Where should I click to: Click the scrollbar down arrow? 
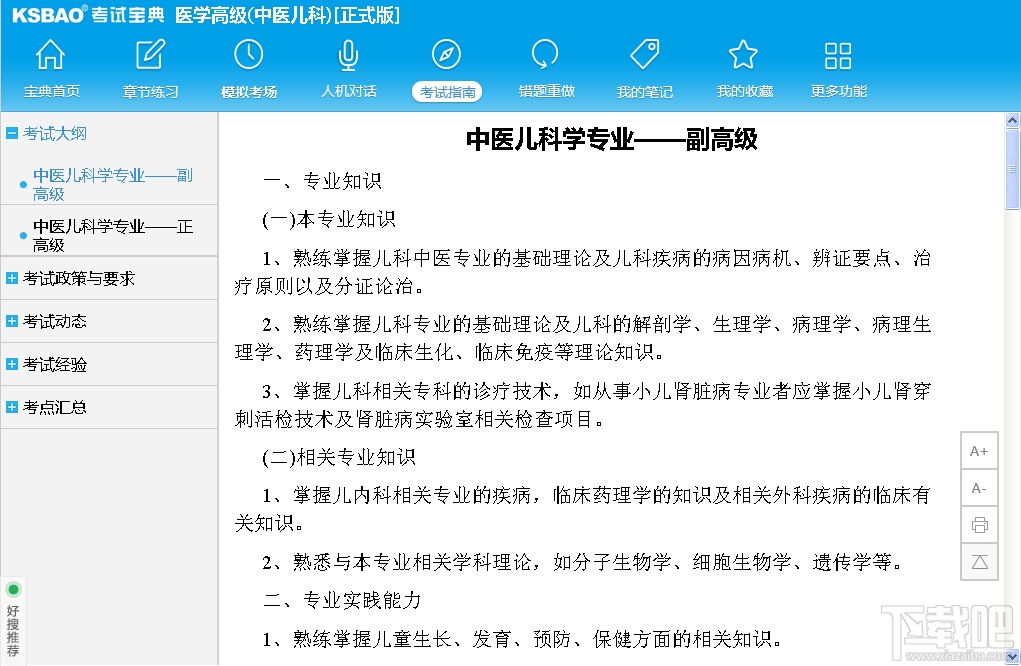(x=1012, y=658)
